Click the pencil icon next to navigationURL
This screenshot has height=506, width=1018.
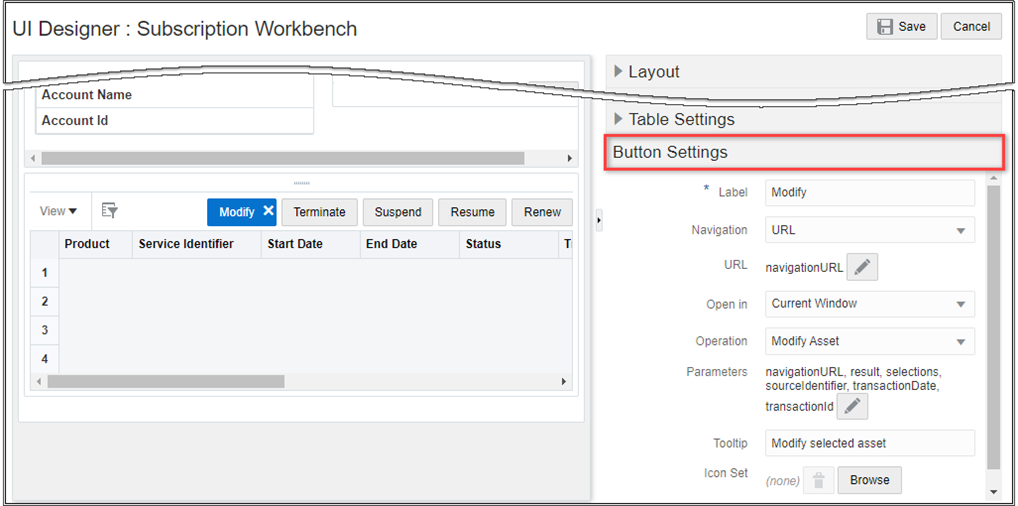pyautogui.click(x=862, y=267)
